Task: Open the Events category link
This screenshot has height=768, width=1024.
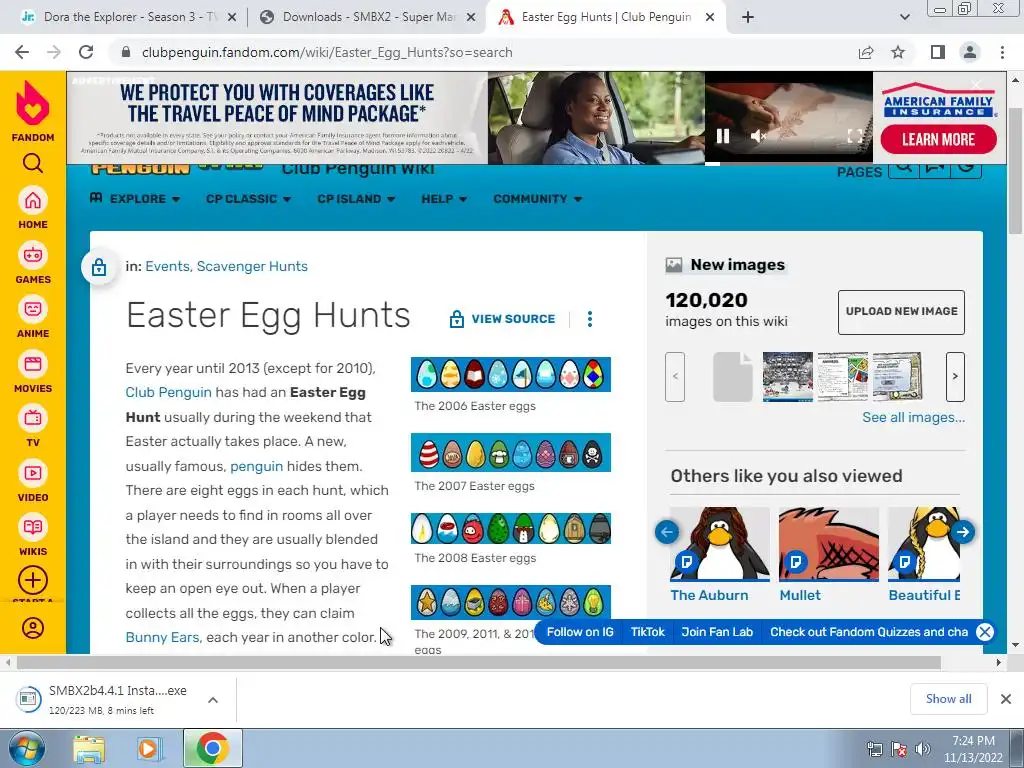Action: pyautogui.click(x=167, y=266)
